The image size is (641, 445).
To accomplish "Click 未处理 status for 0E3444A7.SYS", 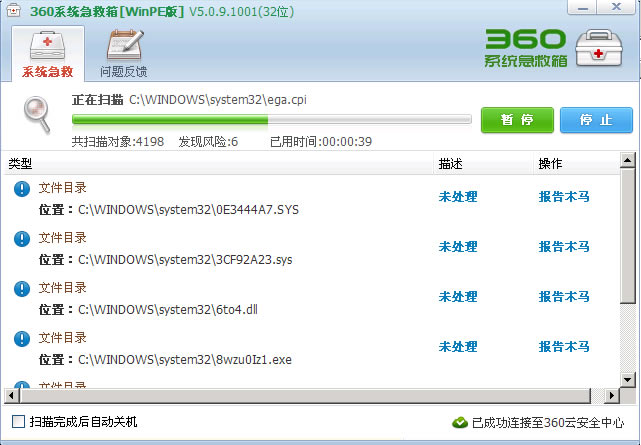I will pyautogui.click(x=458, y=197).
